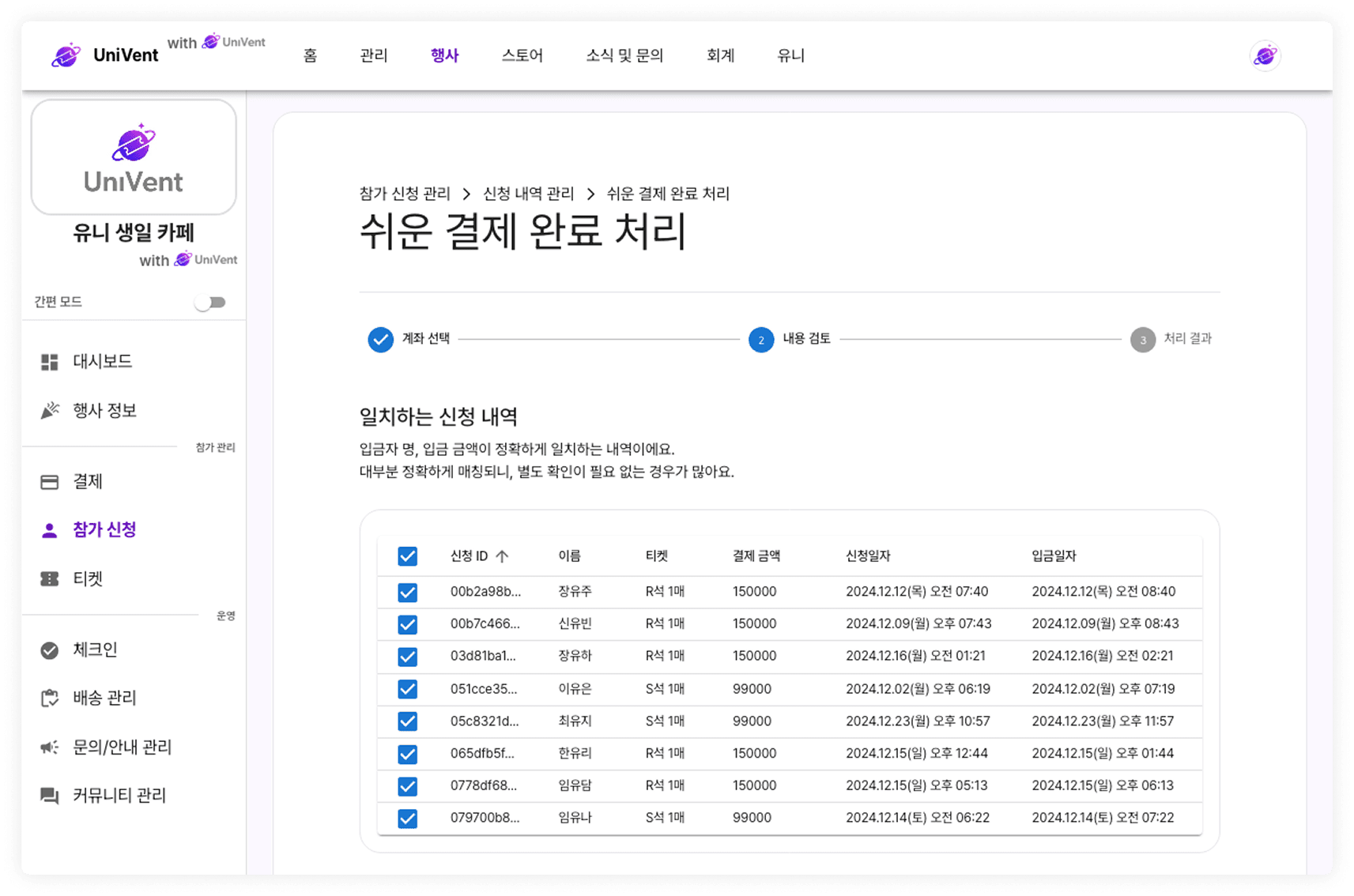Uncheck the row for 임유담

click(407, 786)
